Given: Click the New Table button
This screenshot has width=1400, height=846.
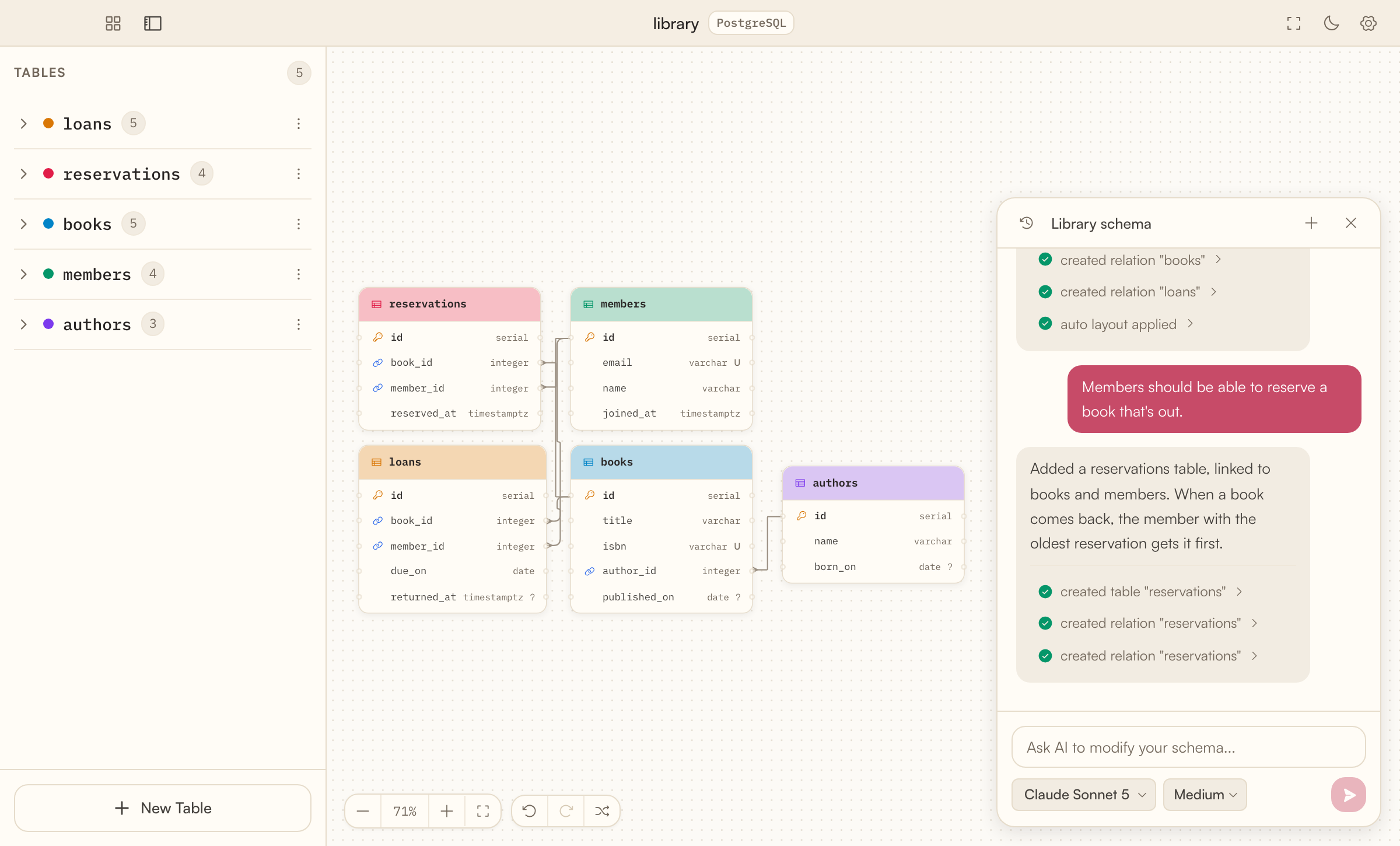Looking at the screenshot, I should [163, 808].
